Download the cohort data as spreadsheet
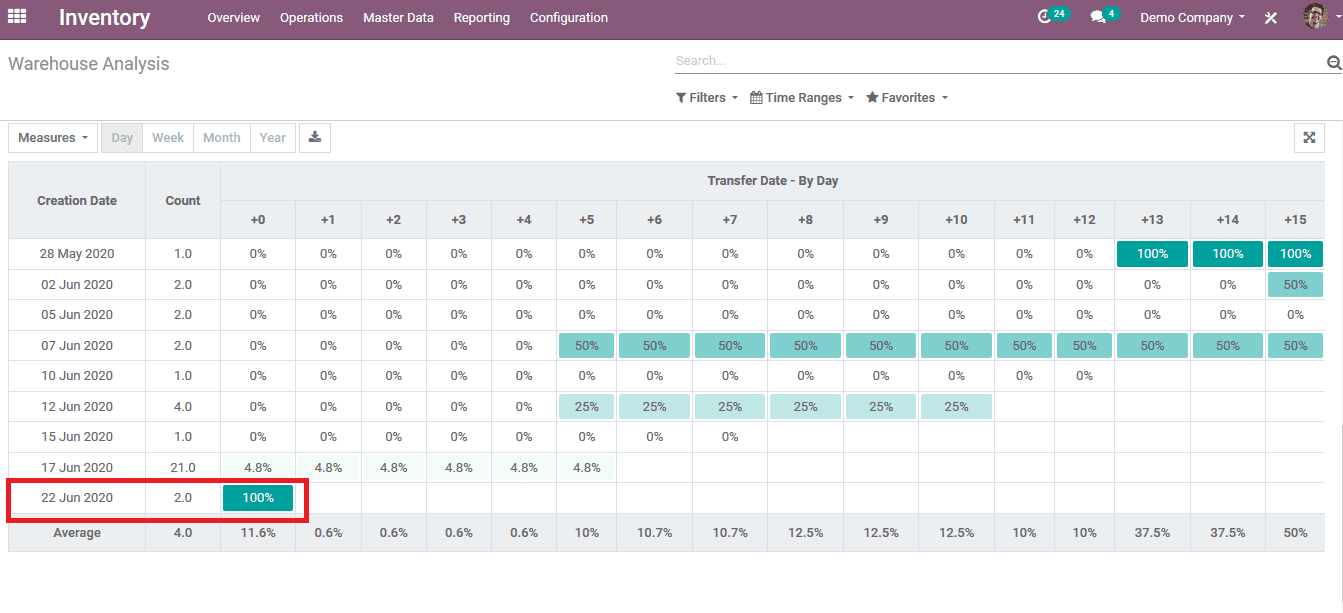The height and width of the screenshot is (613, 1343). click(315, 138)
